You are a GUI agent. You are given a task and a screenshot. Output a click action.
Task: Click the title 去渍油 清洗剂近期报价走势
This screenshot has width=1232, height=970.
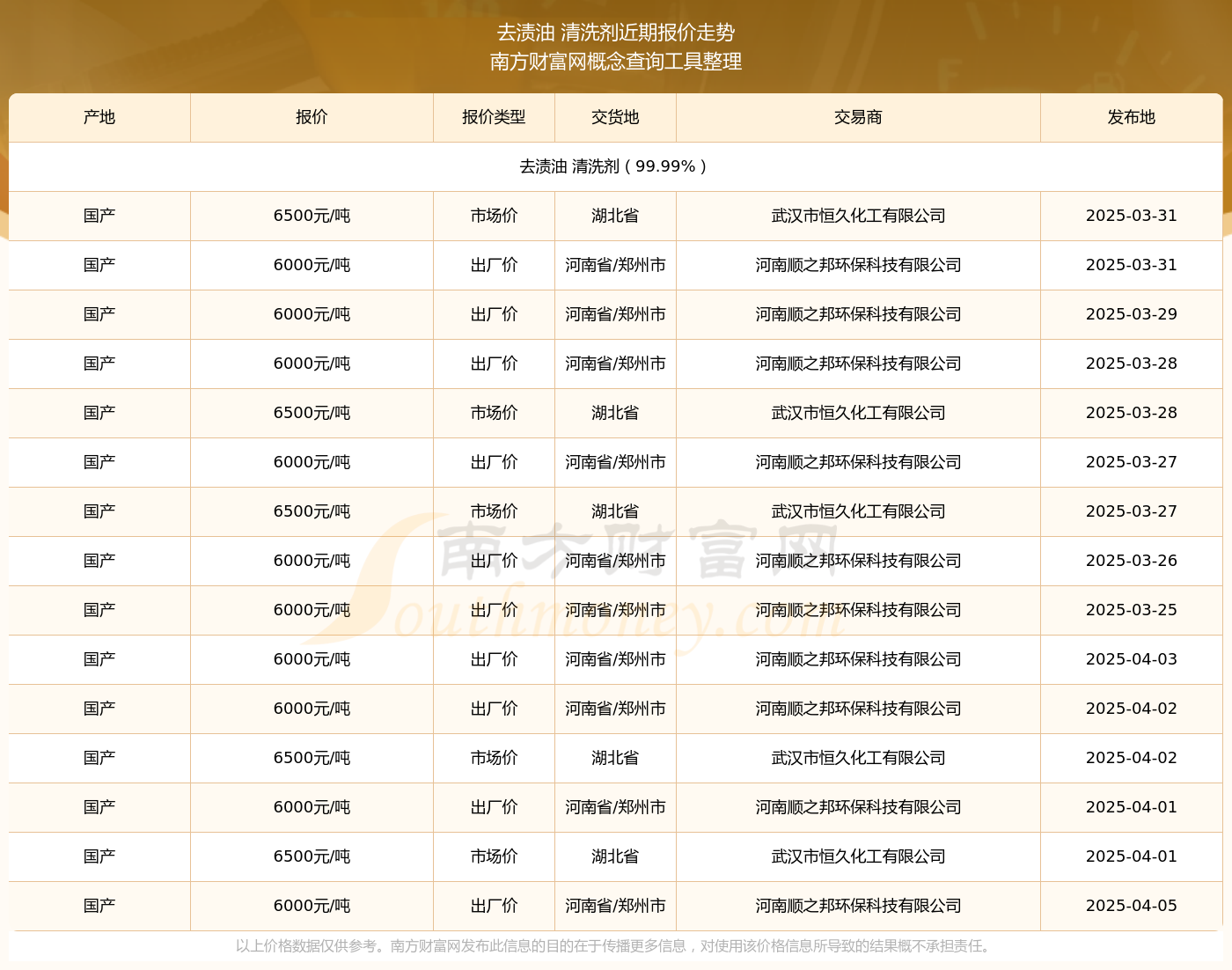coord(616,33)
